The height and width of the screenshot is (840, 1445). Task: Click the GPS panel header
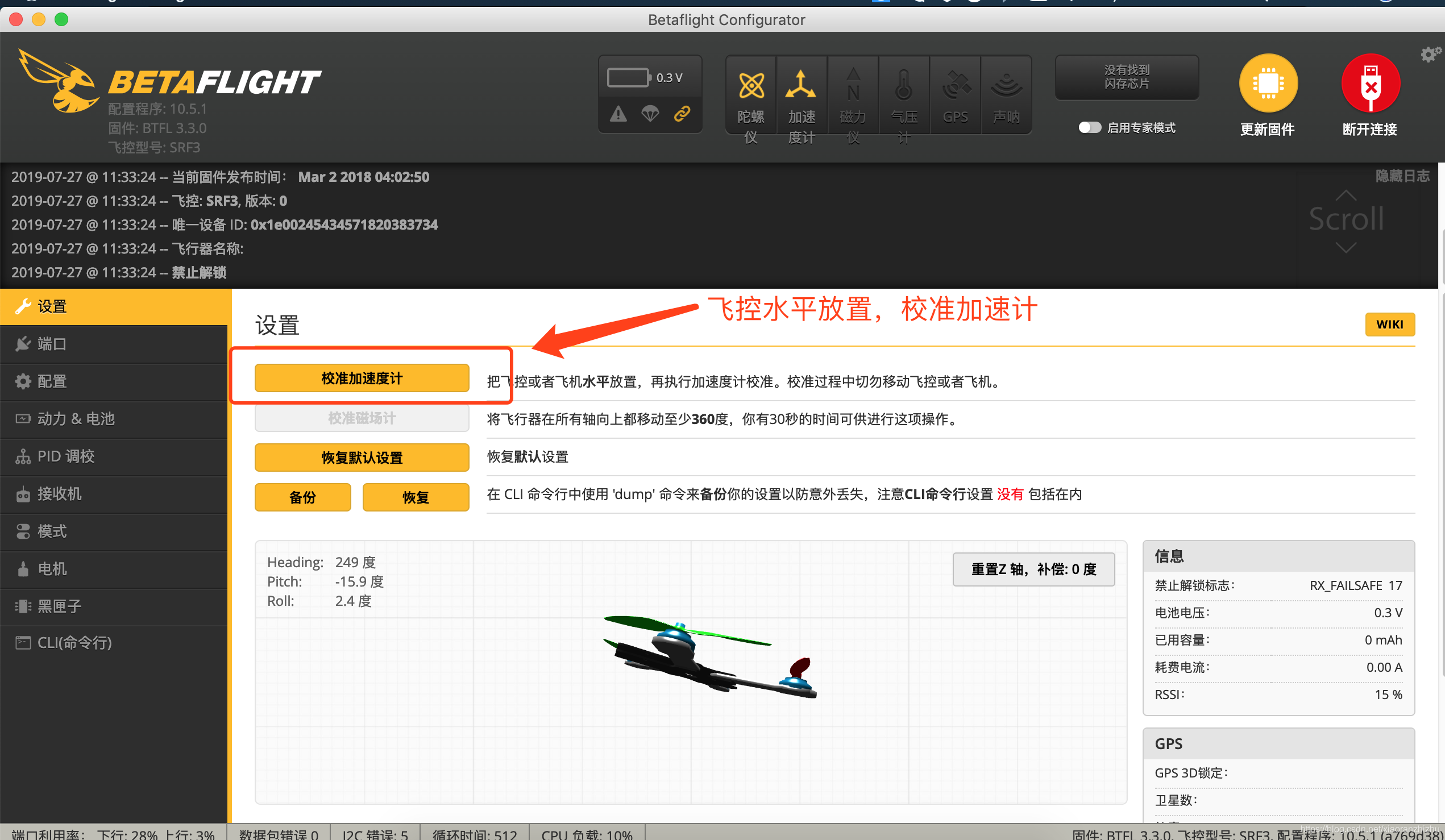point(1278,744)
